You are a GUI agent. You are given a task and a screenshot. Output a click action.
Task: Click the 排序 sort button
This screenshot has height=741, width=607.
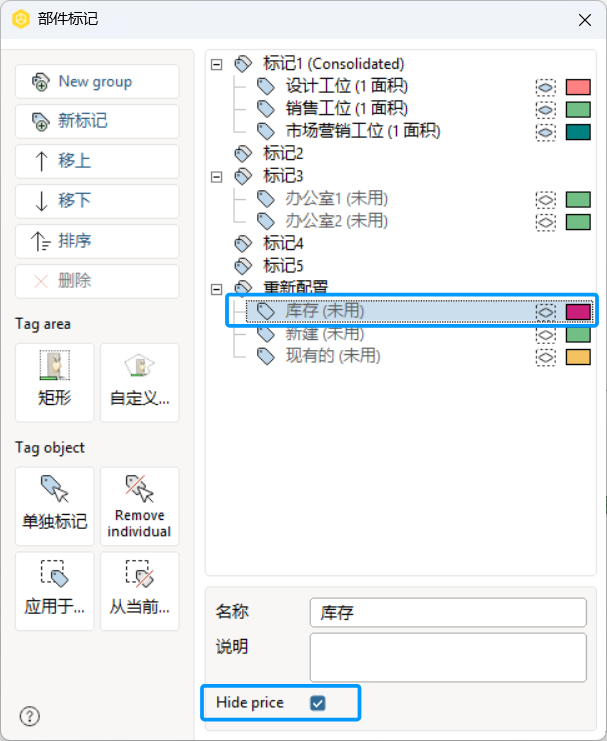[x=97, y=241]
